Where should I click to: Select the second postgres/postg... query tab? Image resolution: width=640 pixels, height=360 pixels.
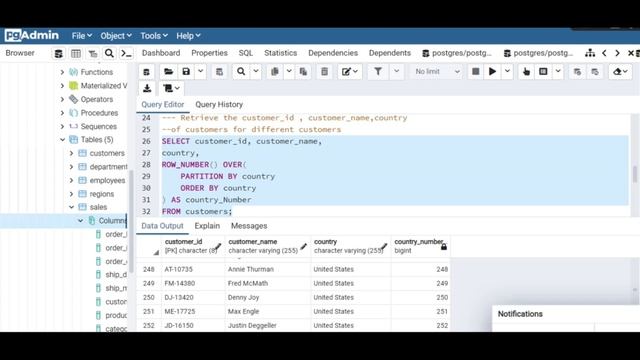(x=538, y=53)
